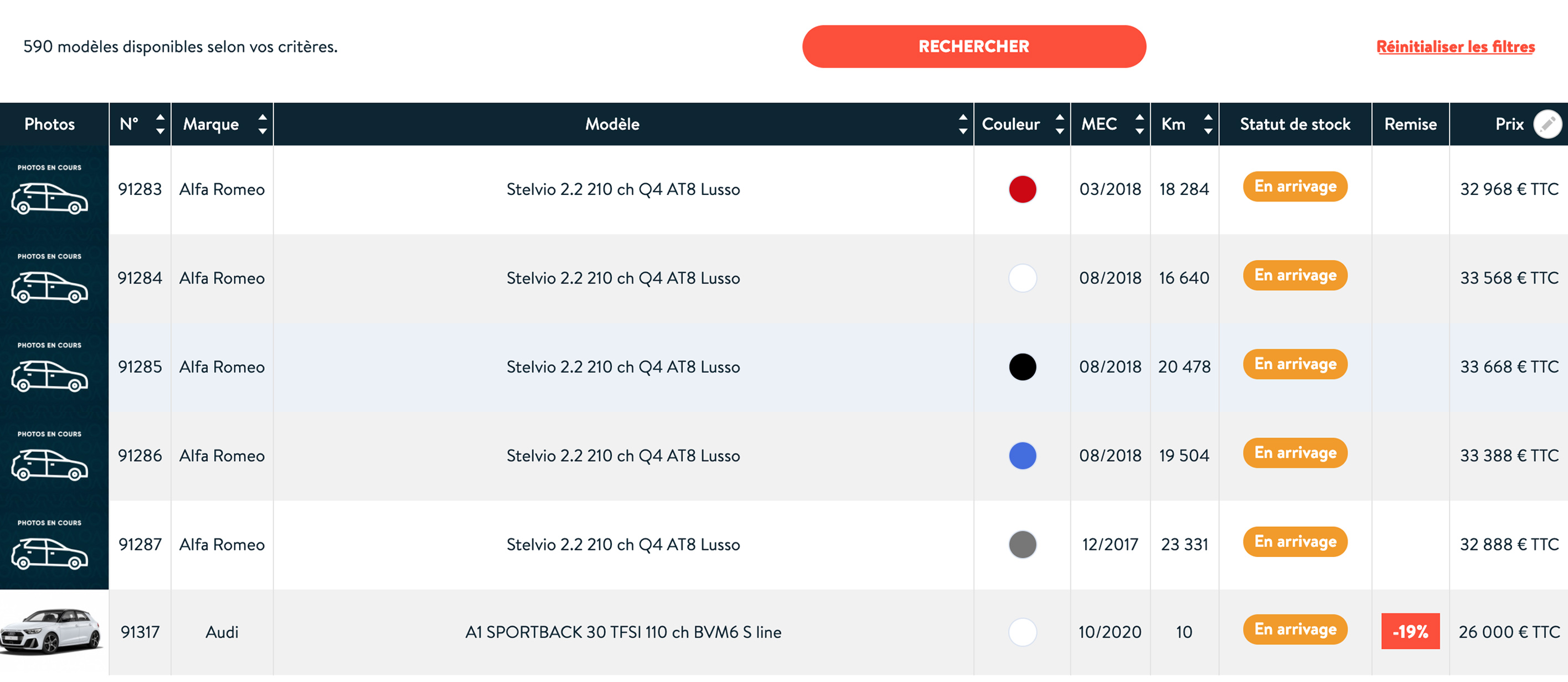Screen dimensions: 1568x682
Task: Select the blue color dot of 91286
Action: [1022, 456]
